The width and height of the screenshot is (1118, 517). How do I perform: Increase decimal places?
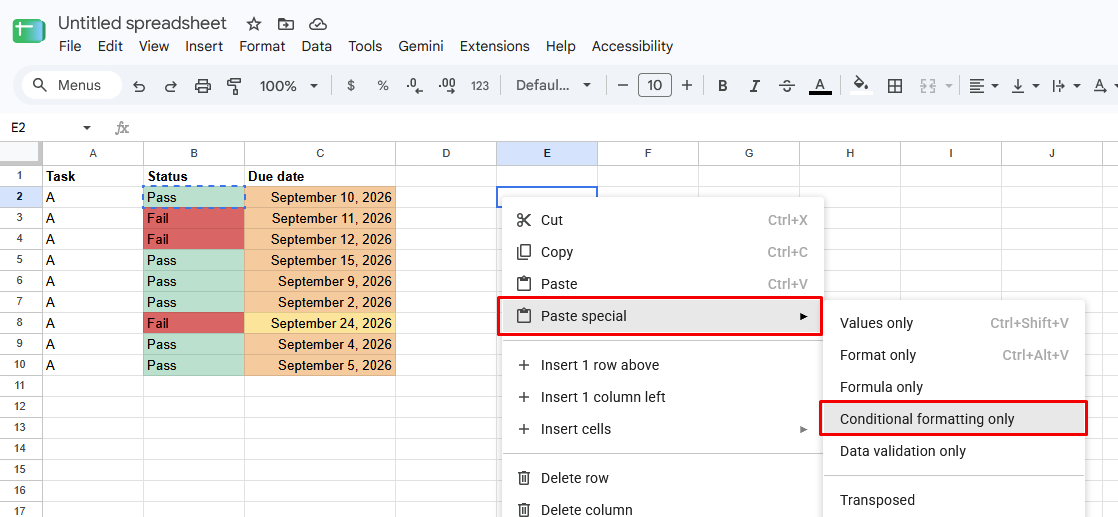[x=447, y=86]
